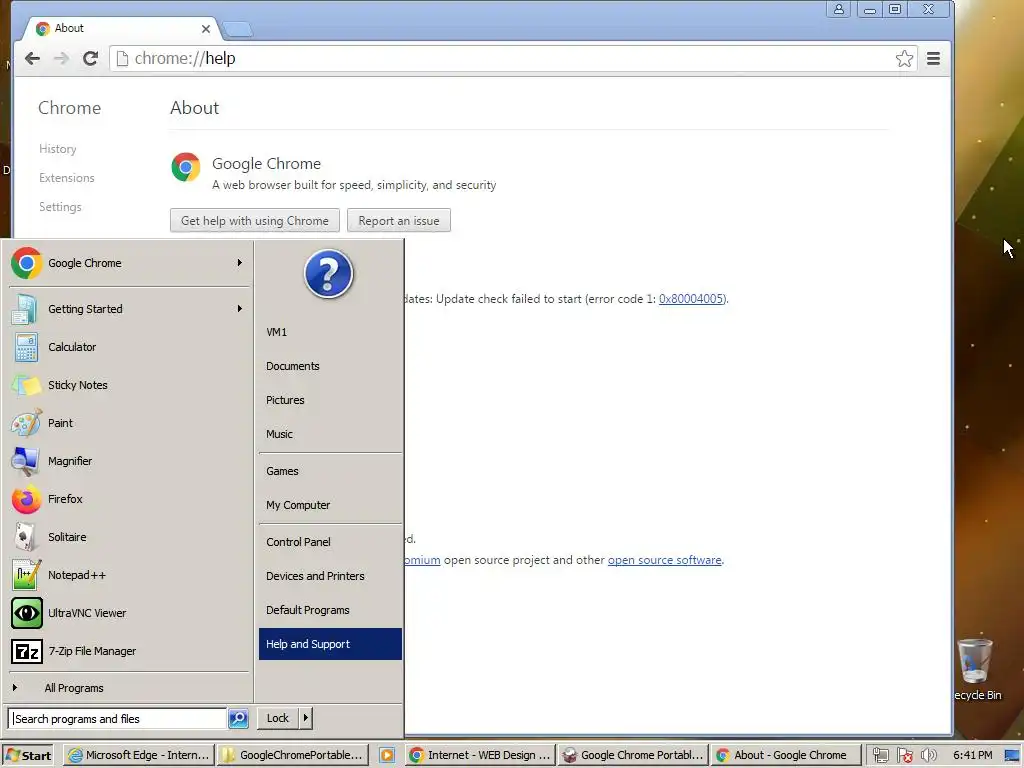
Task: Open Solitaire from Start menu
Action: click(x=127, y=537)
